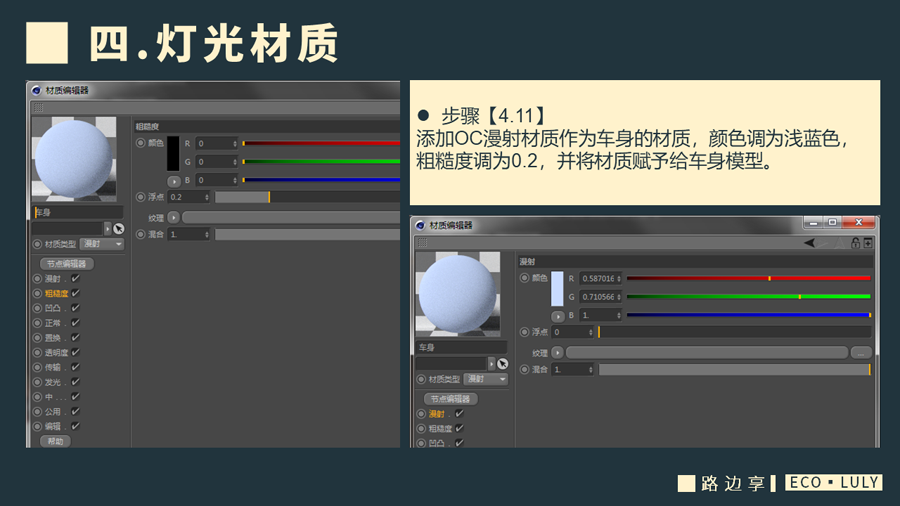Click the lock icon in the right material editor

(x=855, y=242)
